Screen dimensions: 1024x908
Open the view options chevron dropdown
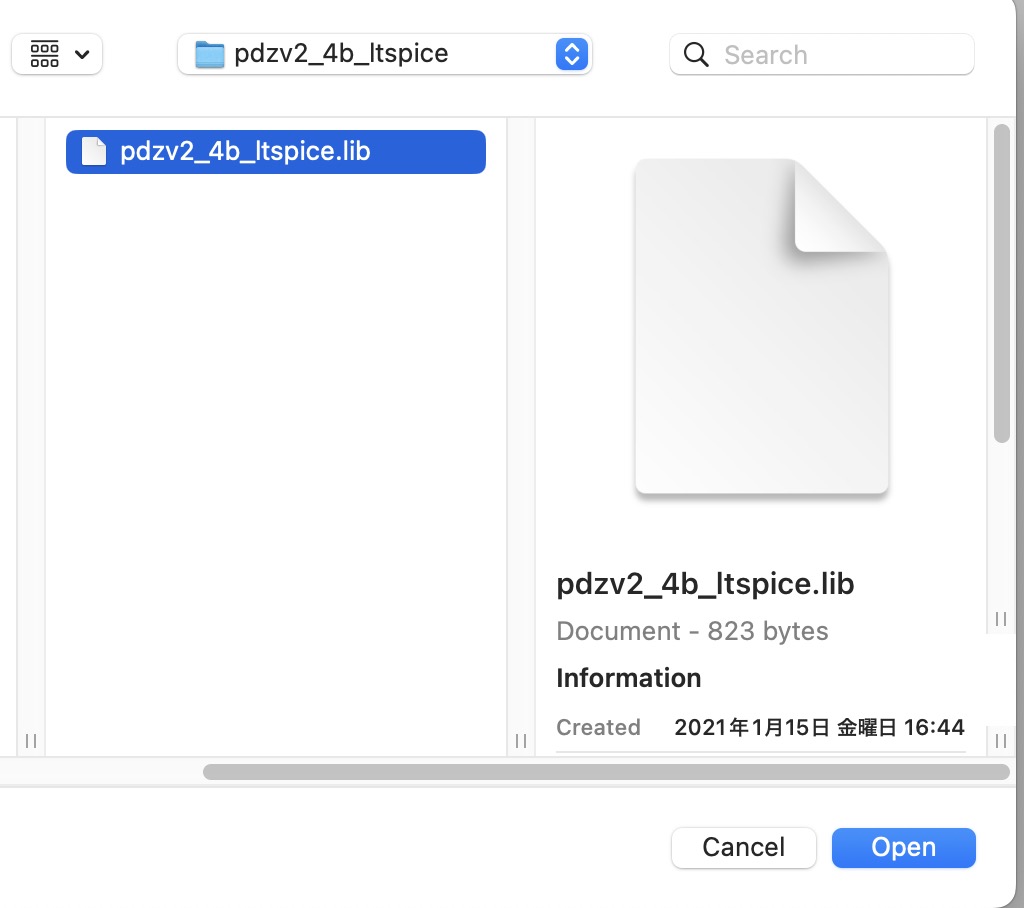point(82,54)
